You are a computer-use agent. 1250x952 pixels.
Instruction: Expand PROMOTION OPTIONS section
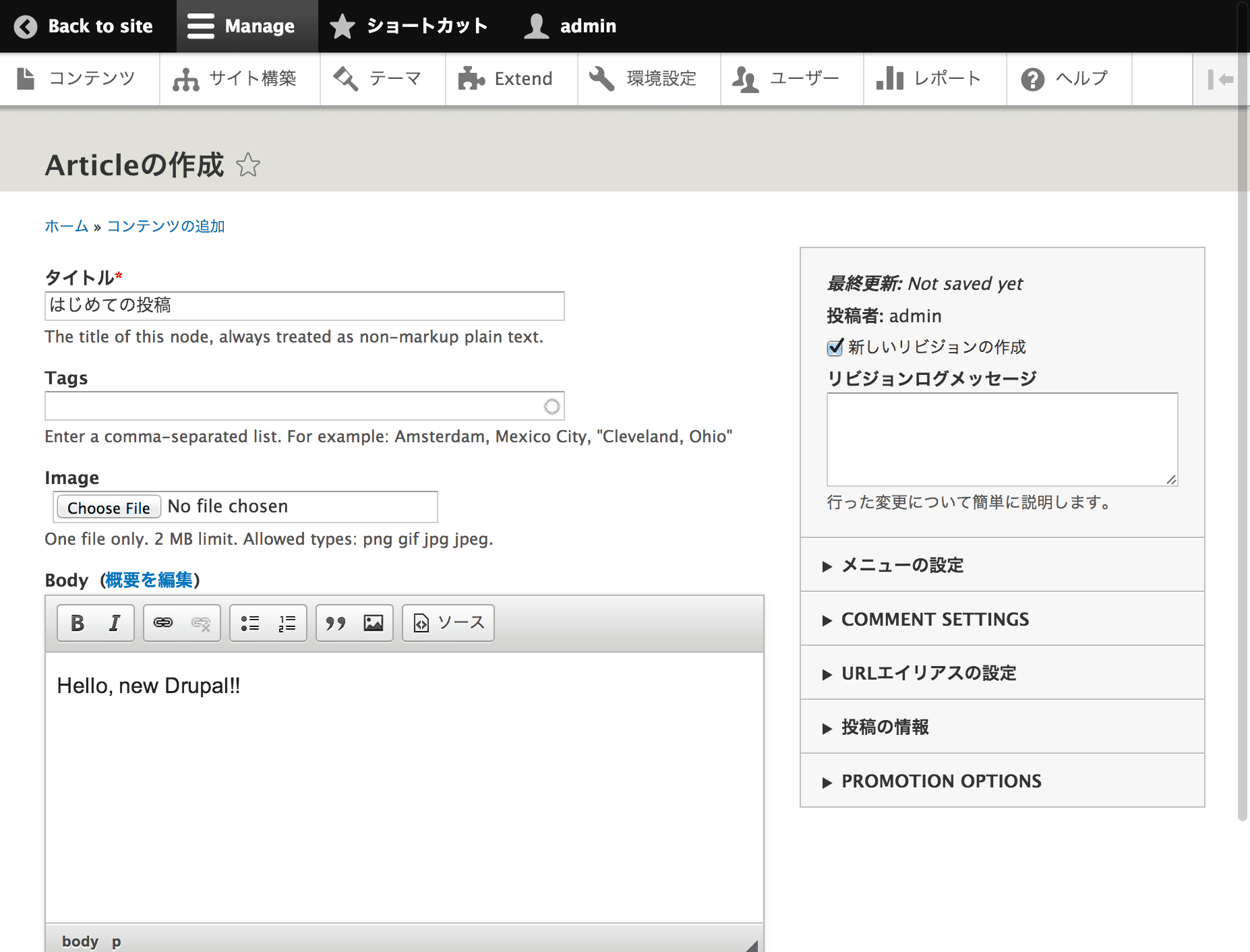(x=1003, y=781)
